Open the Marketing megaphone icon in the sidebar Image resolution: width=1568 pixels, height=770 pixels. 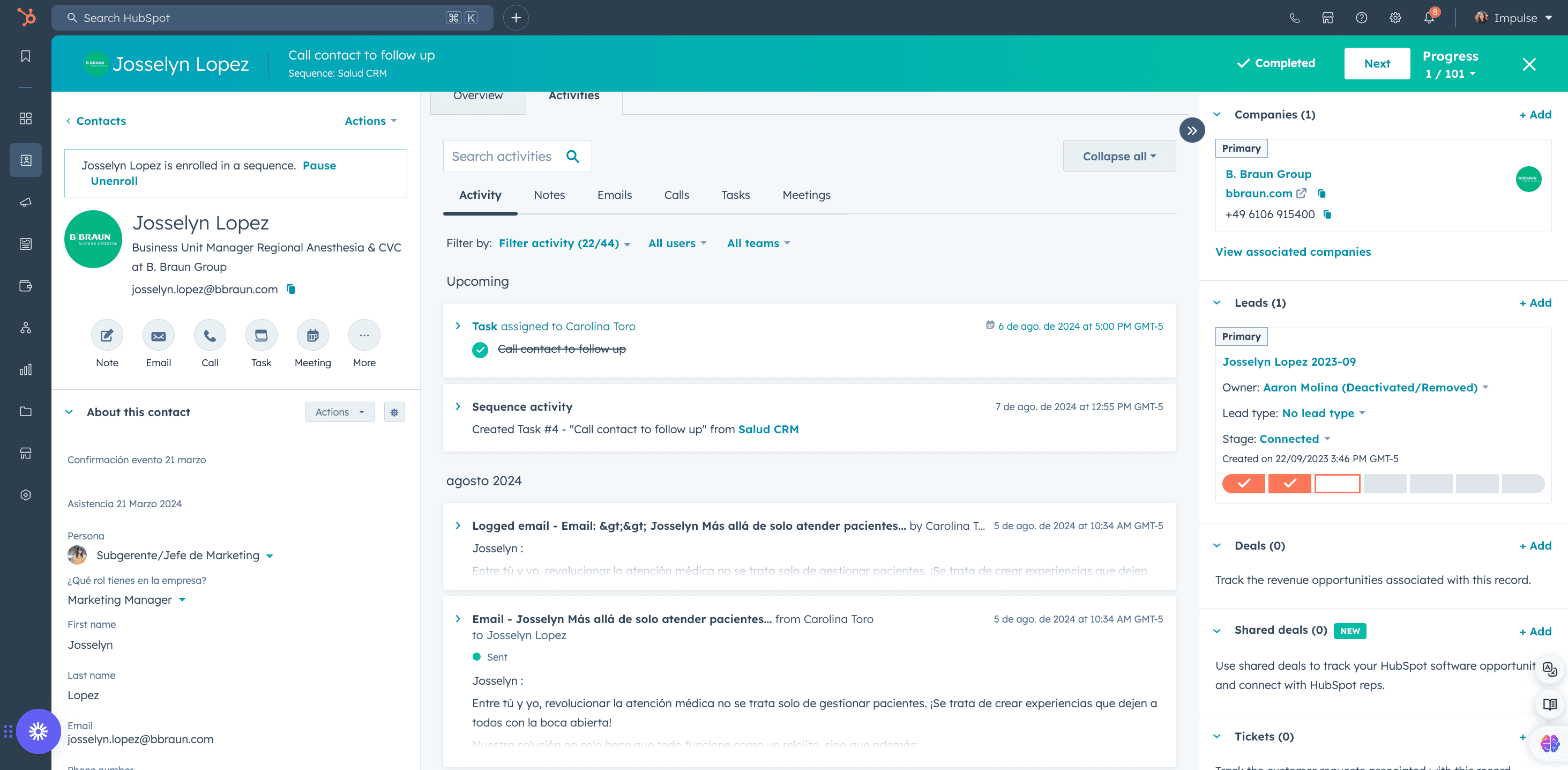(x=26, y=202)
